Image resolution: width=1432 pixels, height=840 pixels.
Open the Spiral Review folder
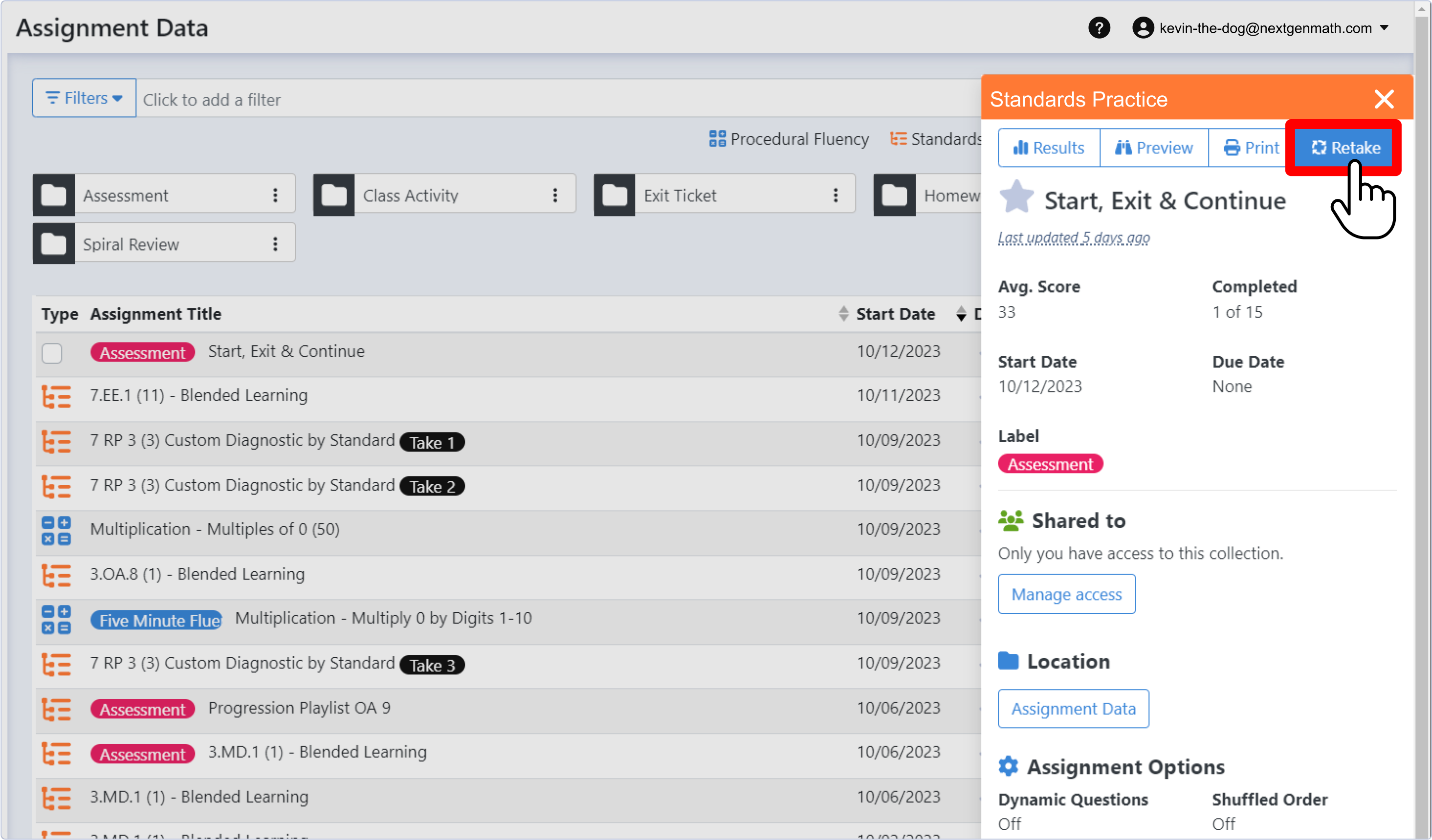(x=164, y=244)
